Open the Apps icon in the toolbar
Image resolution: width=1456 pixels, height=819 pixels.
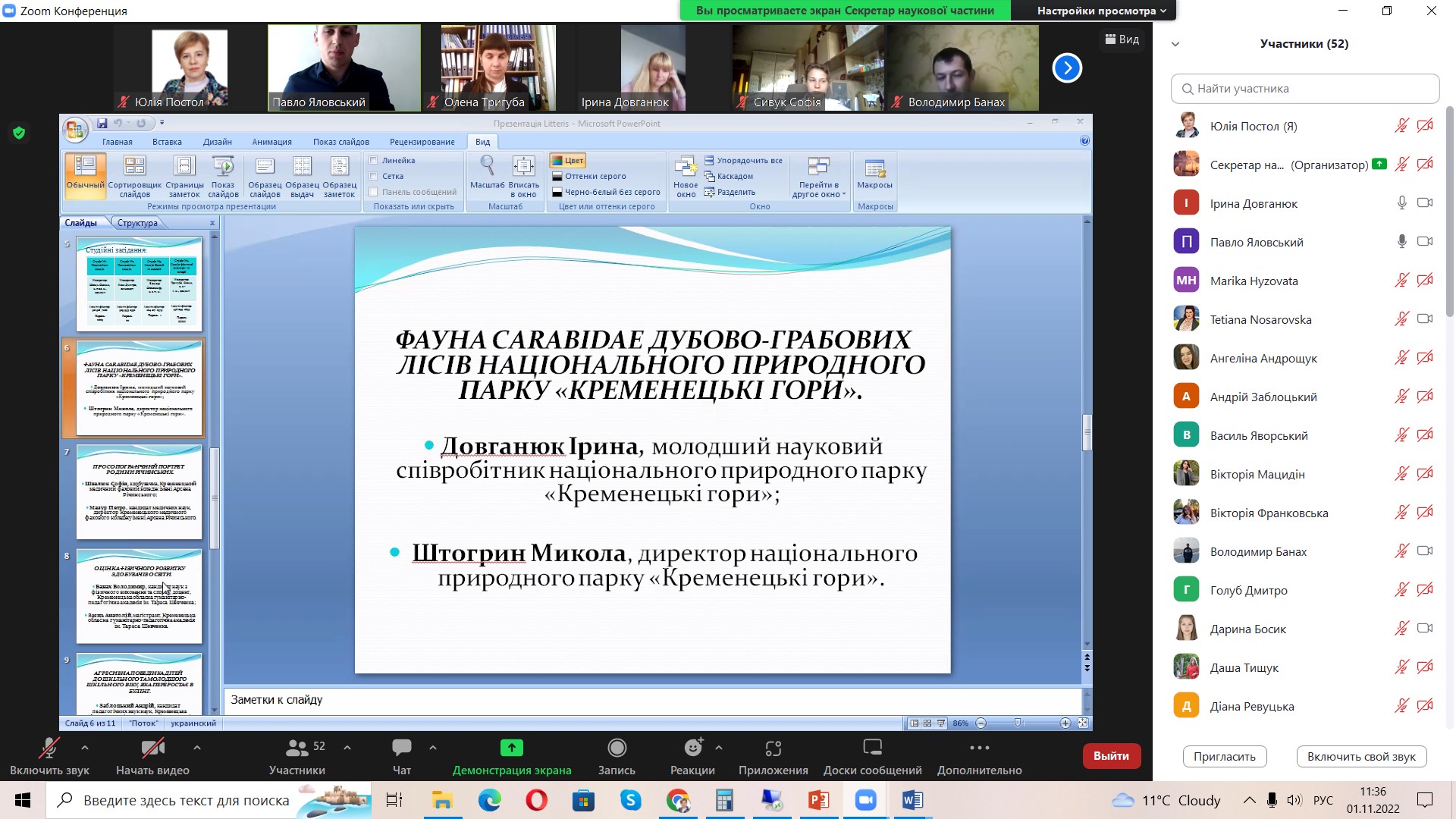(x=773, y=748)
